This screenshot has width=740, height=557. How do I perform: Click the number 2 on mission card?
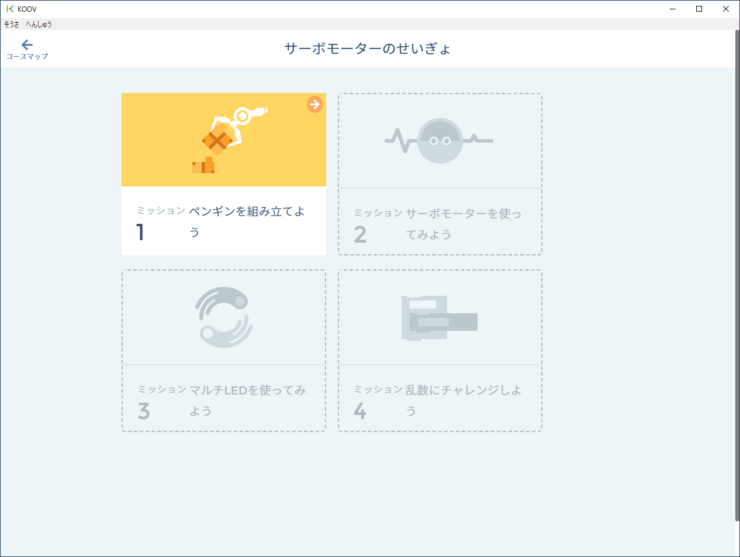360,235
